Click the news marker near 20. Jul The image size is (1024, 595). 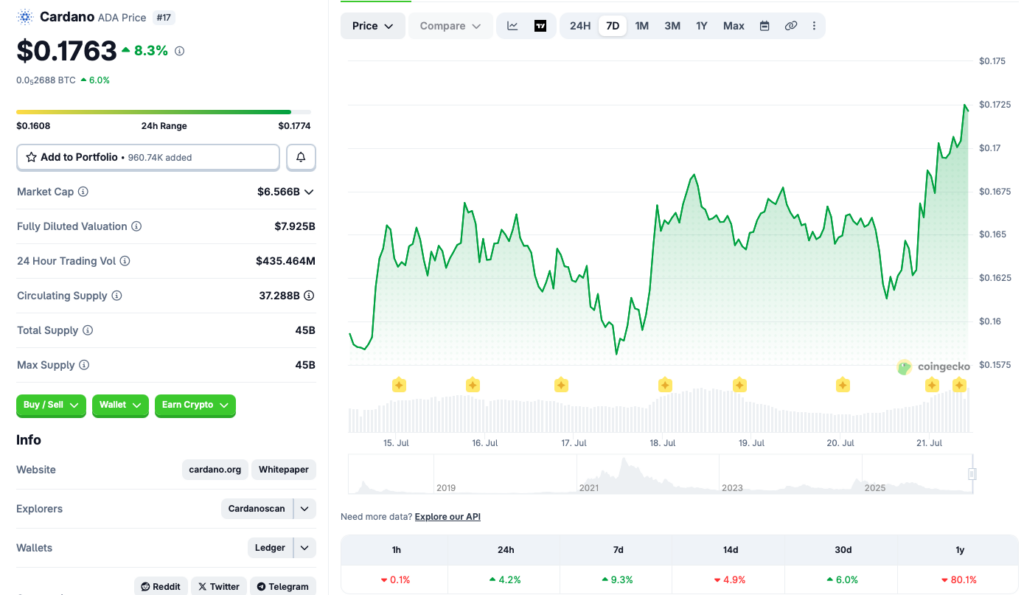(842, 385)
